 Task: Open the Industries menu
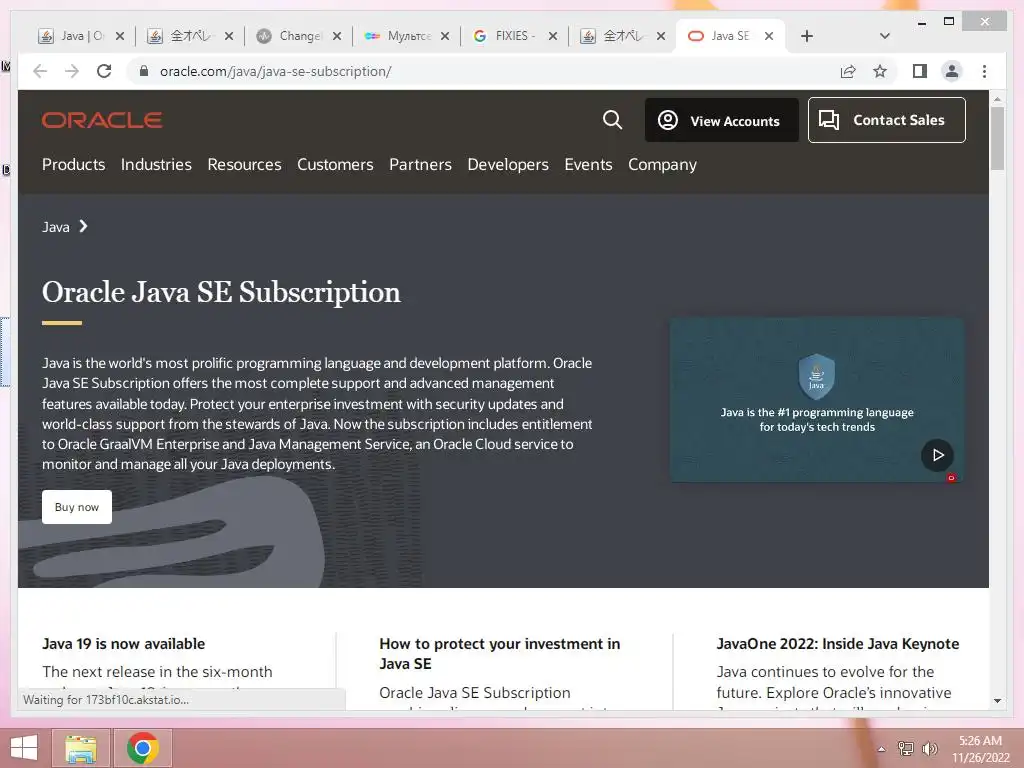156,165
